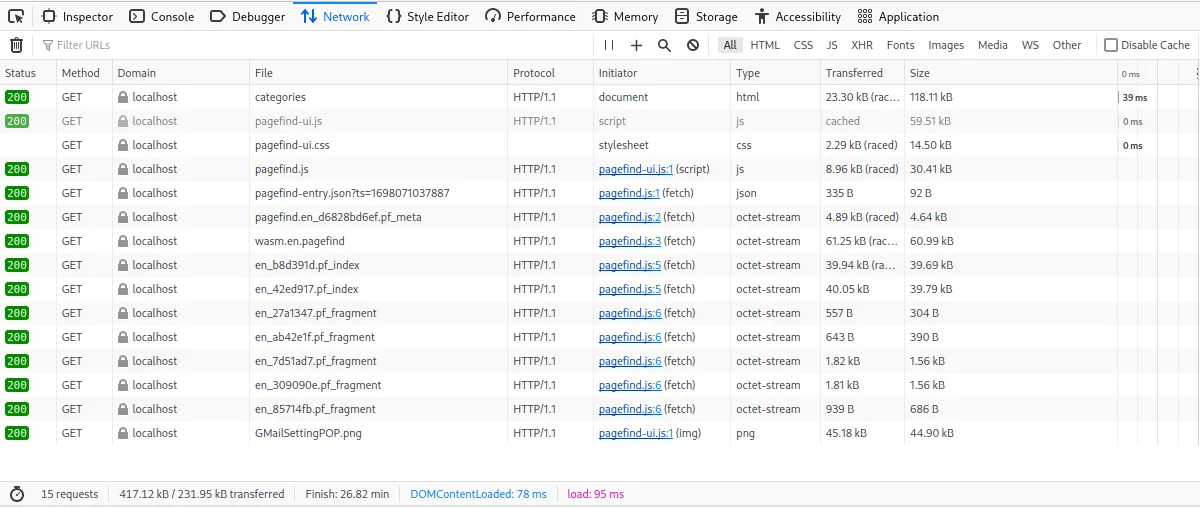1200x508 pixels.
Task: Sort requests by Status column header
Action: [20, 73]
